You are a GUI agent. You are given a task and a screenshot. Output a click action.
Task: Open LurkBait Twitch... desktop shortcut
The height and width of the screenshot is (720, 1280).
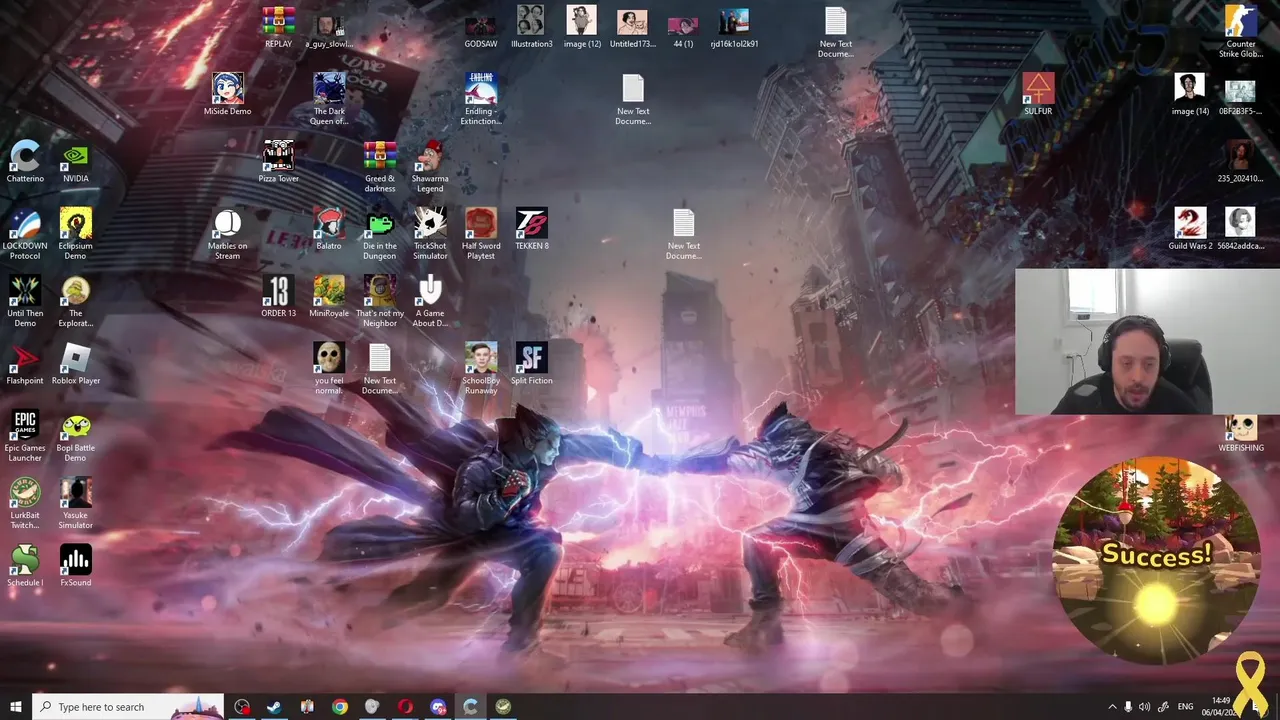pos(25,501)
